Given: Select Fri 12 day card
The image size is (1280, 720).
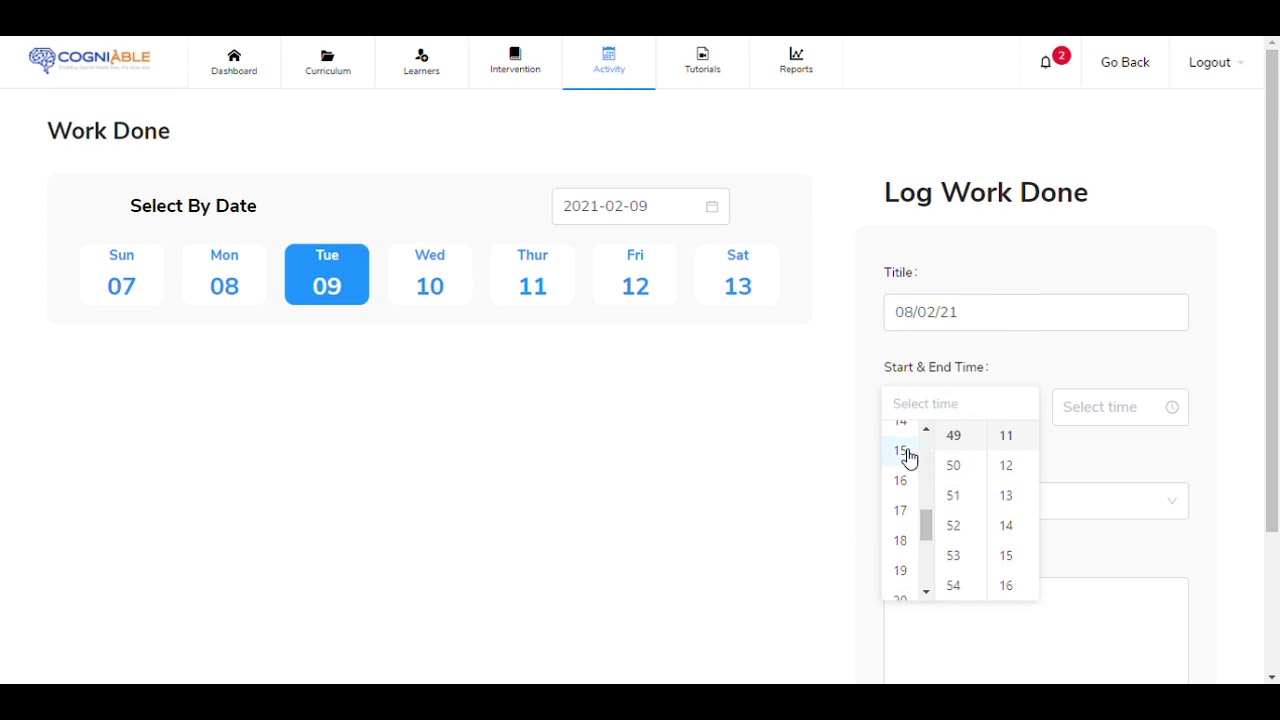Looking at the screenshot, I should click(x=635, y=274).
